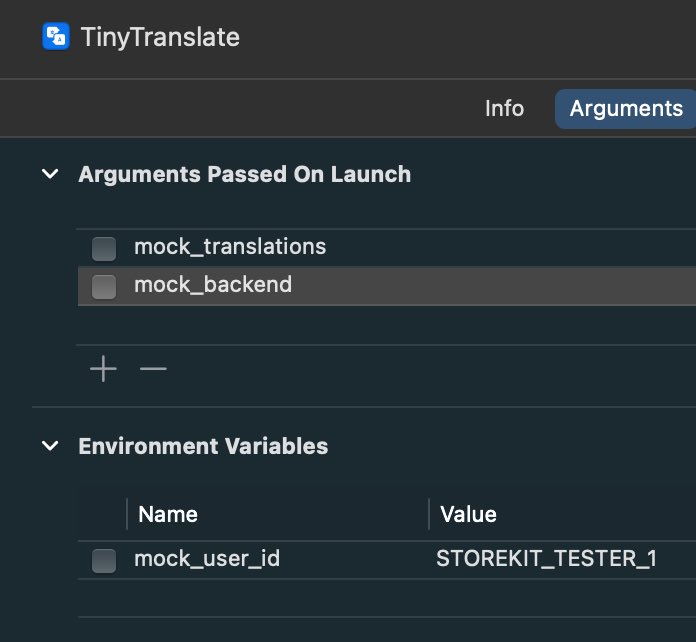This screenshot has height=642, width=696.
Task: Click the Arguments Passed On Launch heading
Action: coord(245,174)
